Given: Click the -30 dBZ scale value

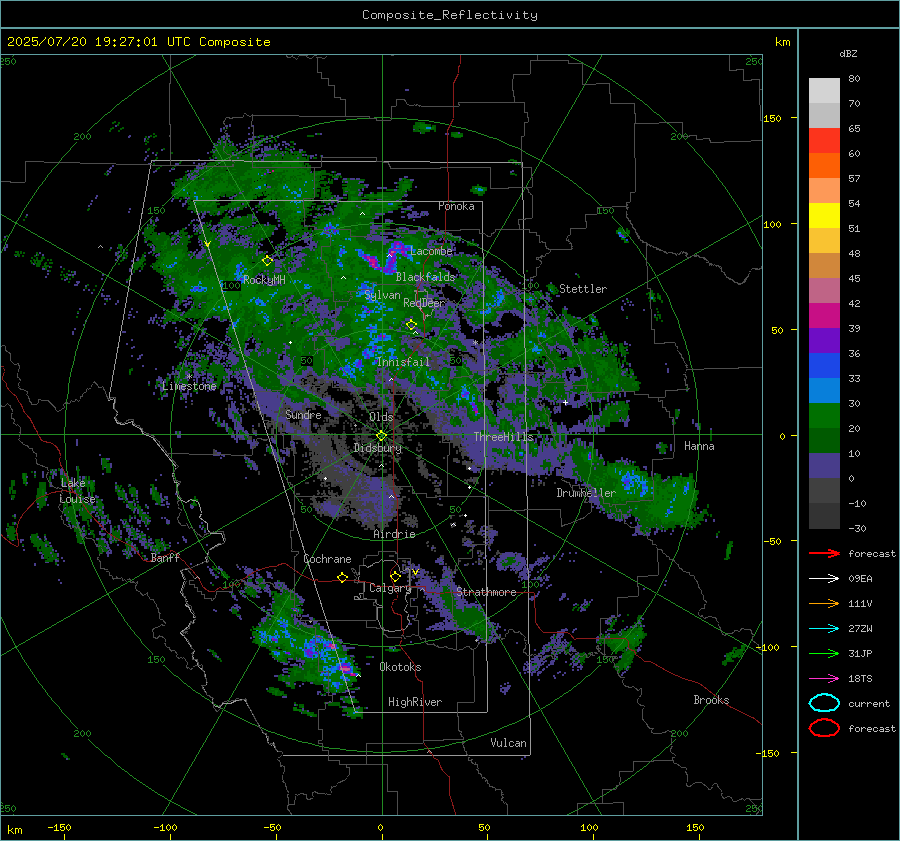Looking at the screenshot, I should coord(857,529).
